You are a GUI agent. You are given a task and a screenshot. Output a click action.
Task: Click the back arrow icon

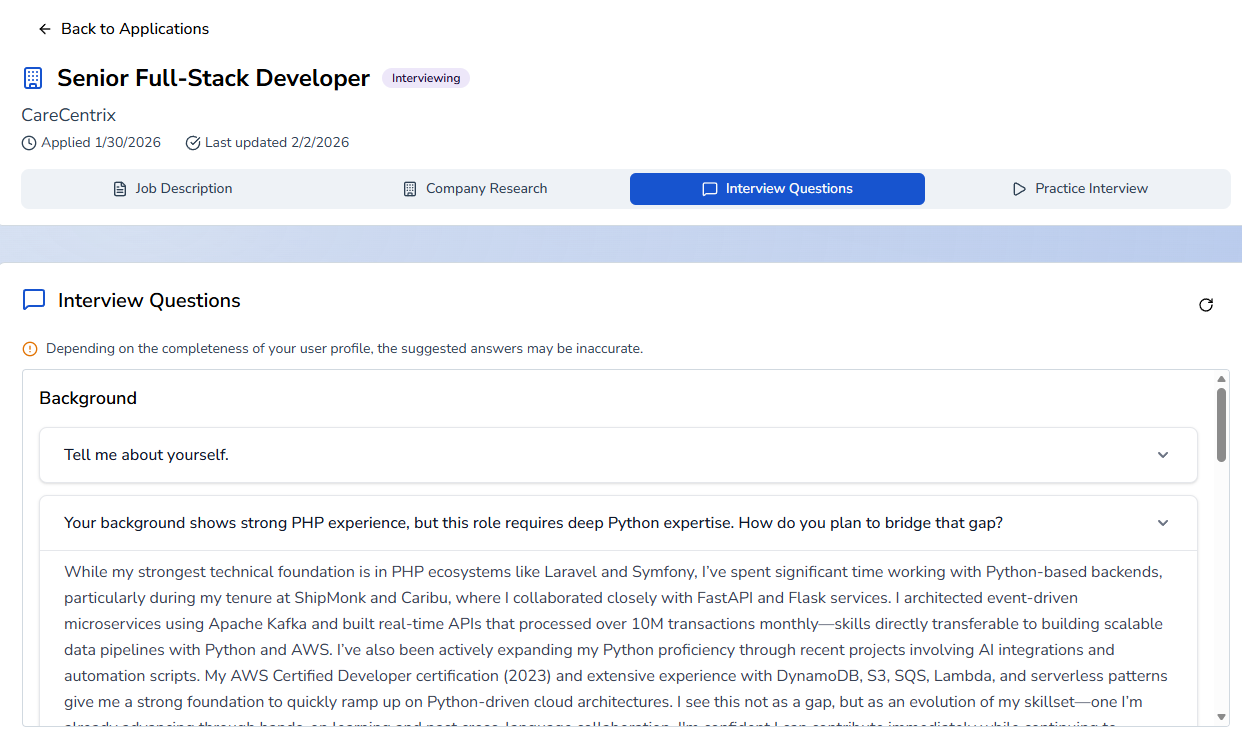click(x=44, y=29)
